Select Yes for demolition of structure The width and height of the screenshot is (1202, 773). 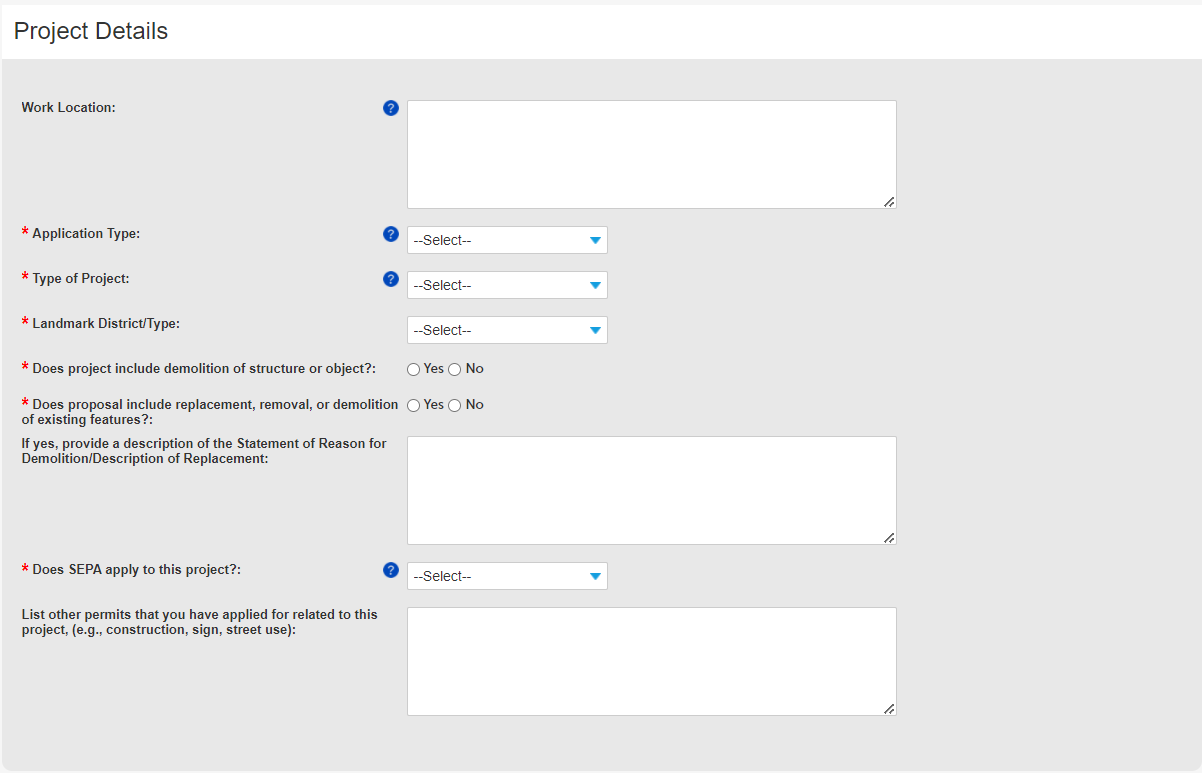click(x=414, y=369)
